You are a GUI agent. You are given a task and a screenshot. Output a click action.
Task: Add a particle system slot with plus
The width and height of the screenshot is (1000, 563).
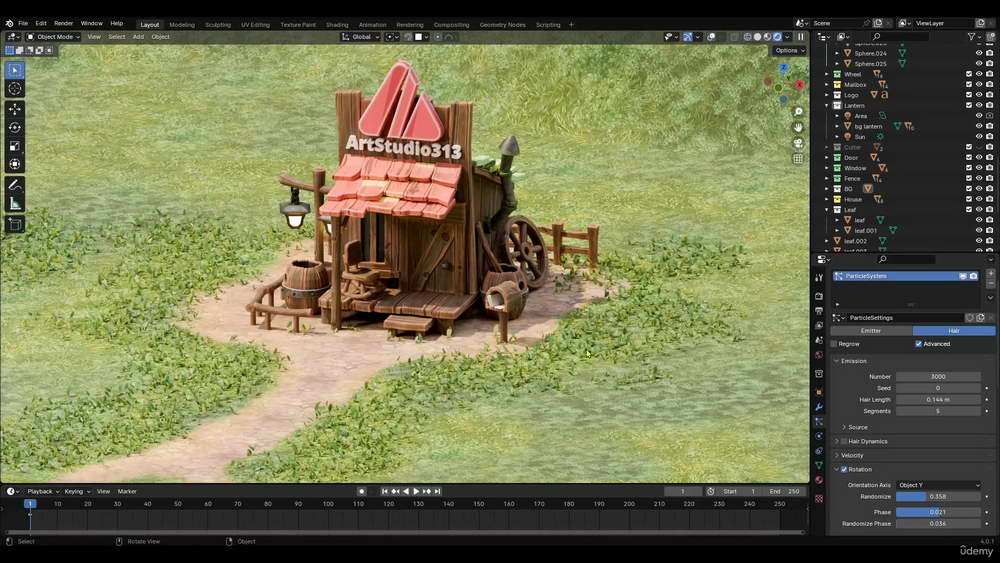pos(990,273)
